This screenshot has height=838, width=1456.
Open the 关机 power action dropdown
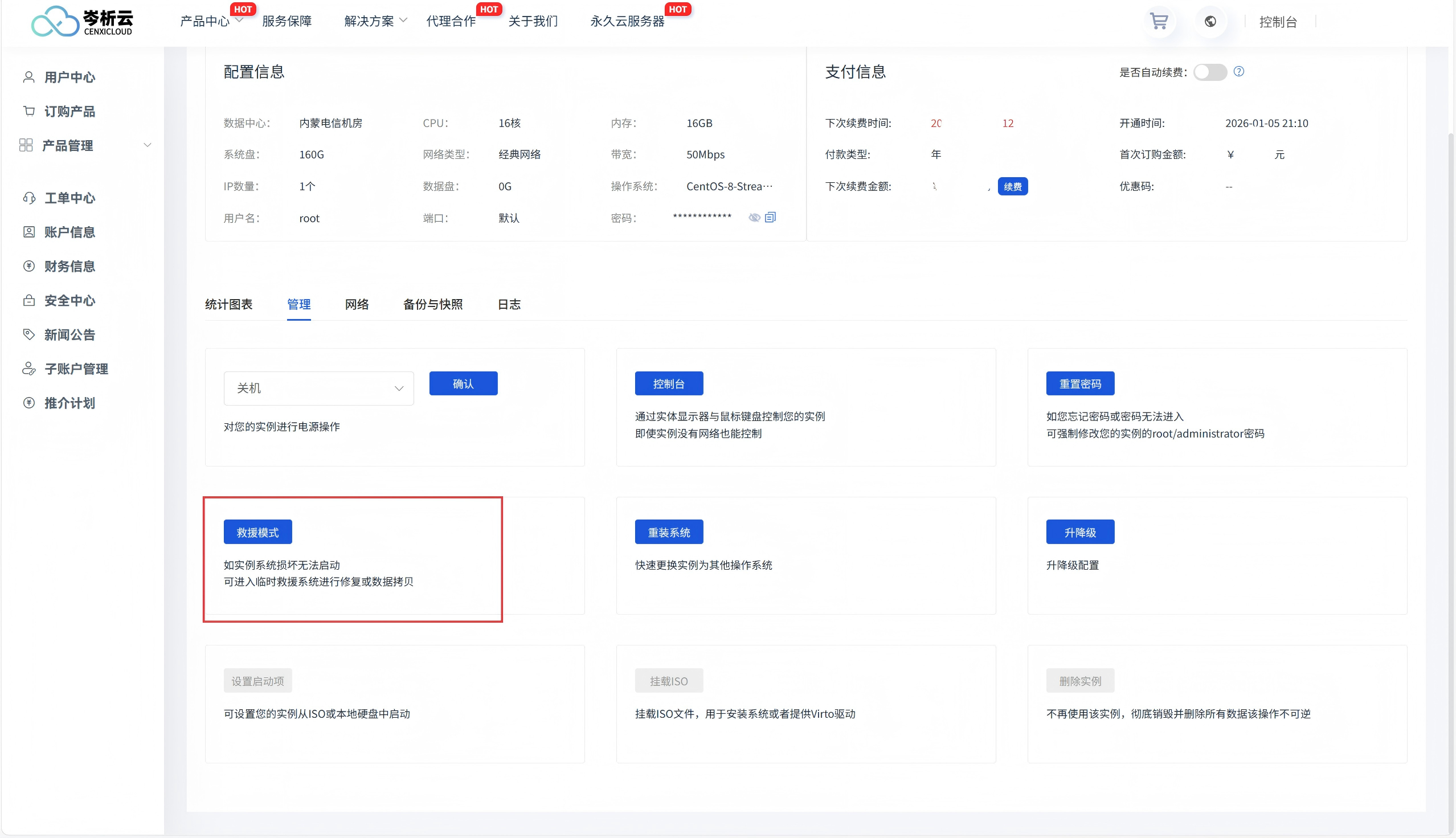(x=318, y=389)
